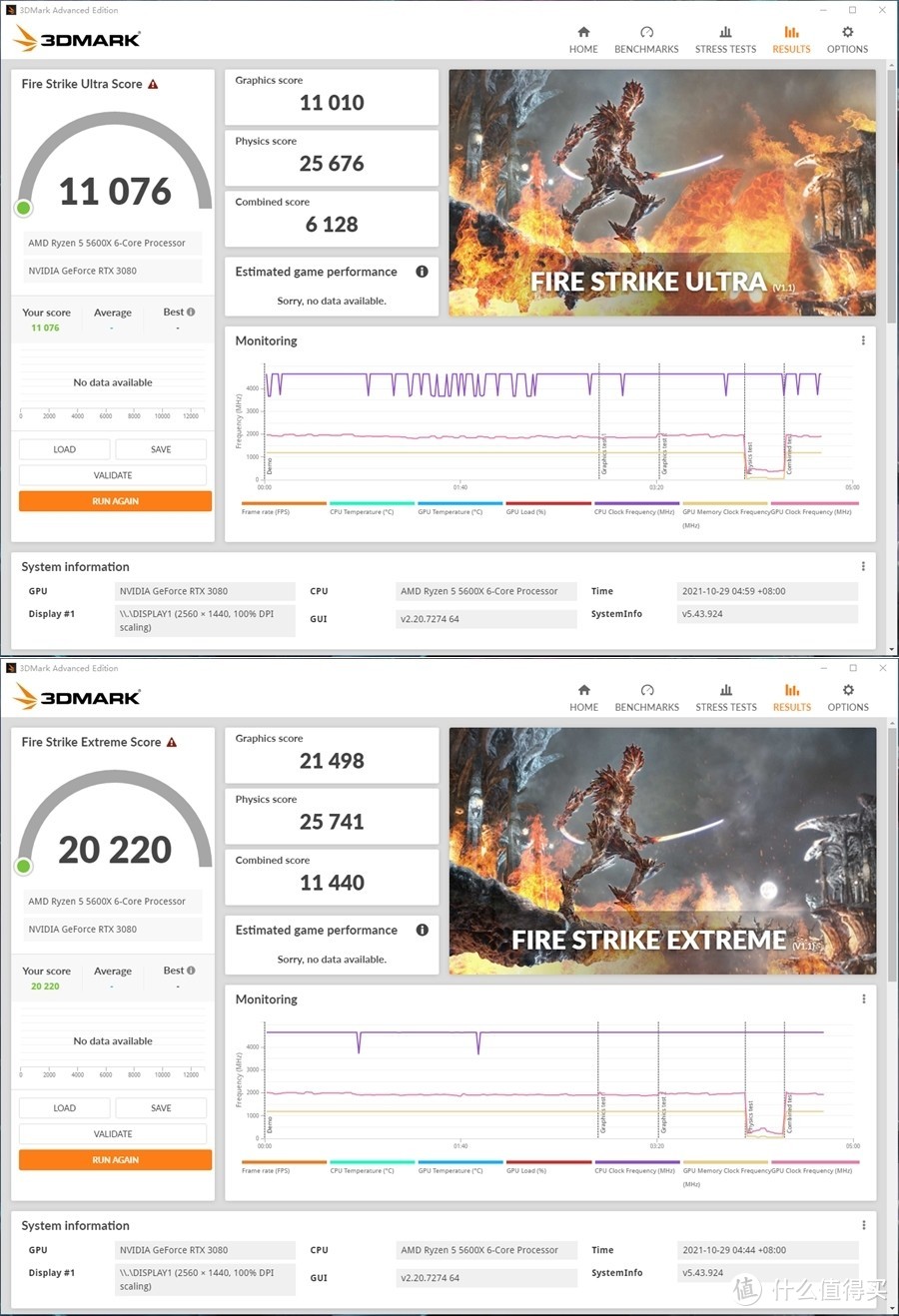This screenshot has height=1316, width=899.
Task: Click green indicator dot on Extreme score gauge
Action: tap(24, 866)
